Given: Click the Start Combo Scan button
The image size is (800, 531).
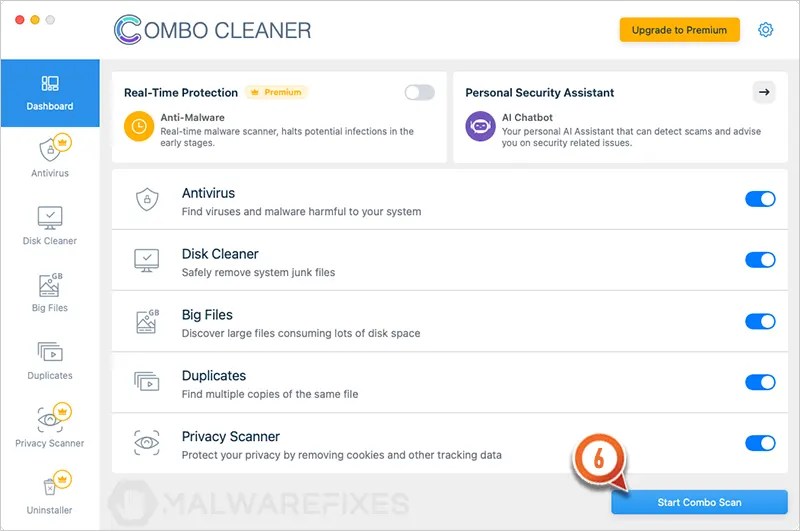Looking at the screenshot, I should point(699,502).
